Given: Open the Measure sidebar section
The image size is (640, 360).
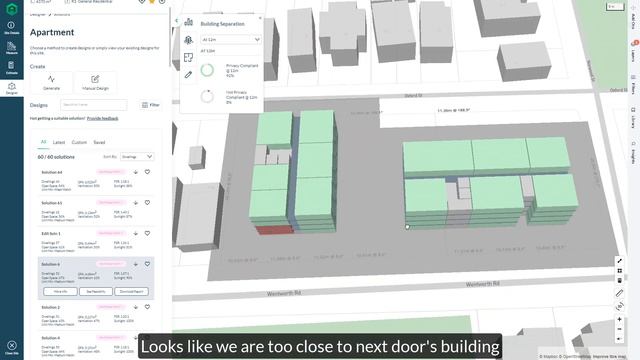Looking at the screenshot, I should 11,48.
